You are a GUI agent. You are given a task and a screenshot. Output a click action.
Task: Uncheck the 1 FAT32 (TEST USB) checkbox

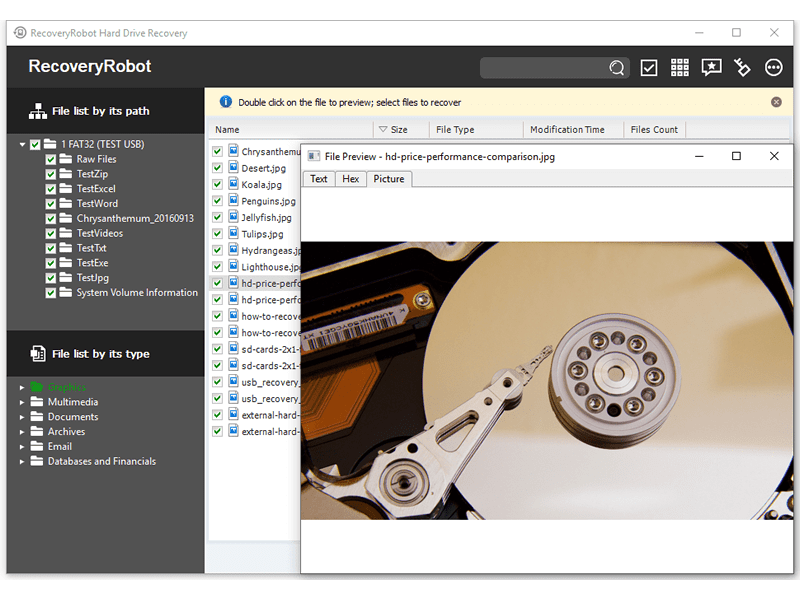pyautogui.click(x=35, y=144)
